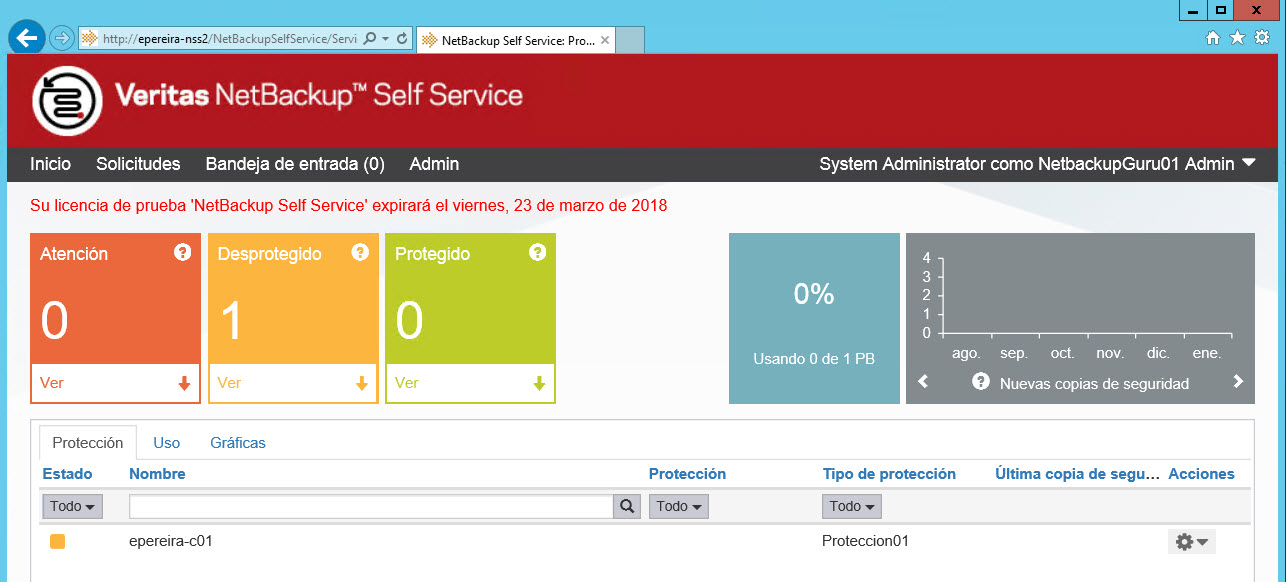1286x582 pixels.
Task: Show next chart with right arrow
Action: click(1238, 381)
